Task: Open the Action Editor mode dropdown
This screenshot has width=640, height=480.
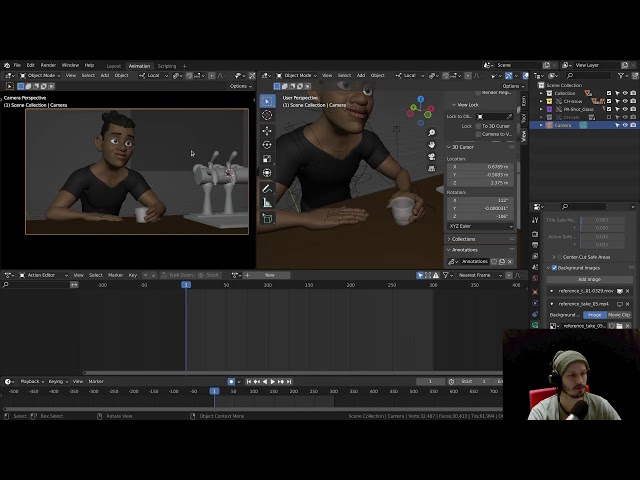Action: pos(44,275)
